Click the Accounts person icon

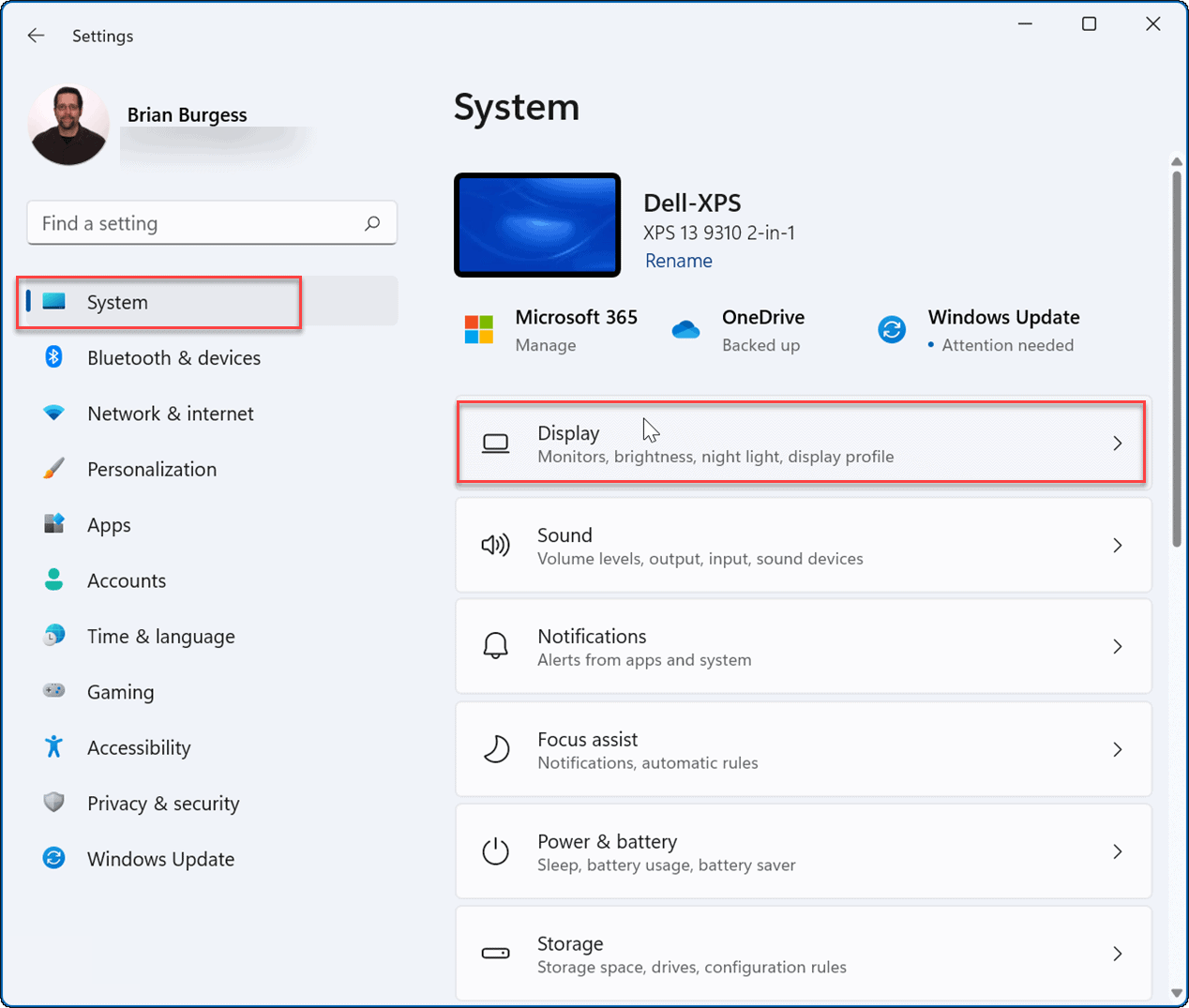(x=54, y=579)
